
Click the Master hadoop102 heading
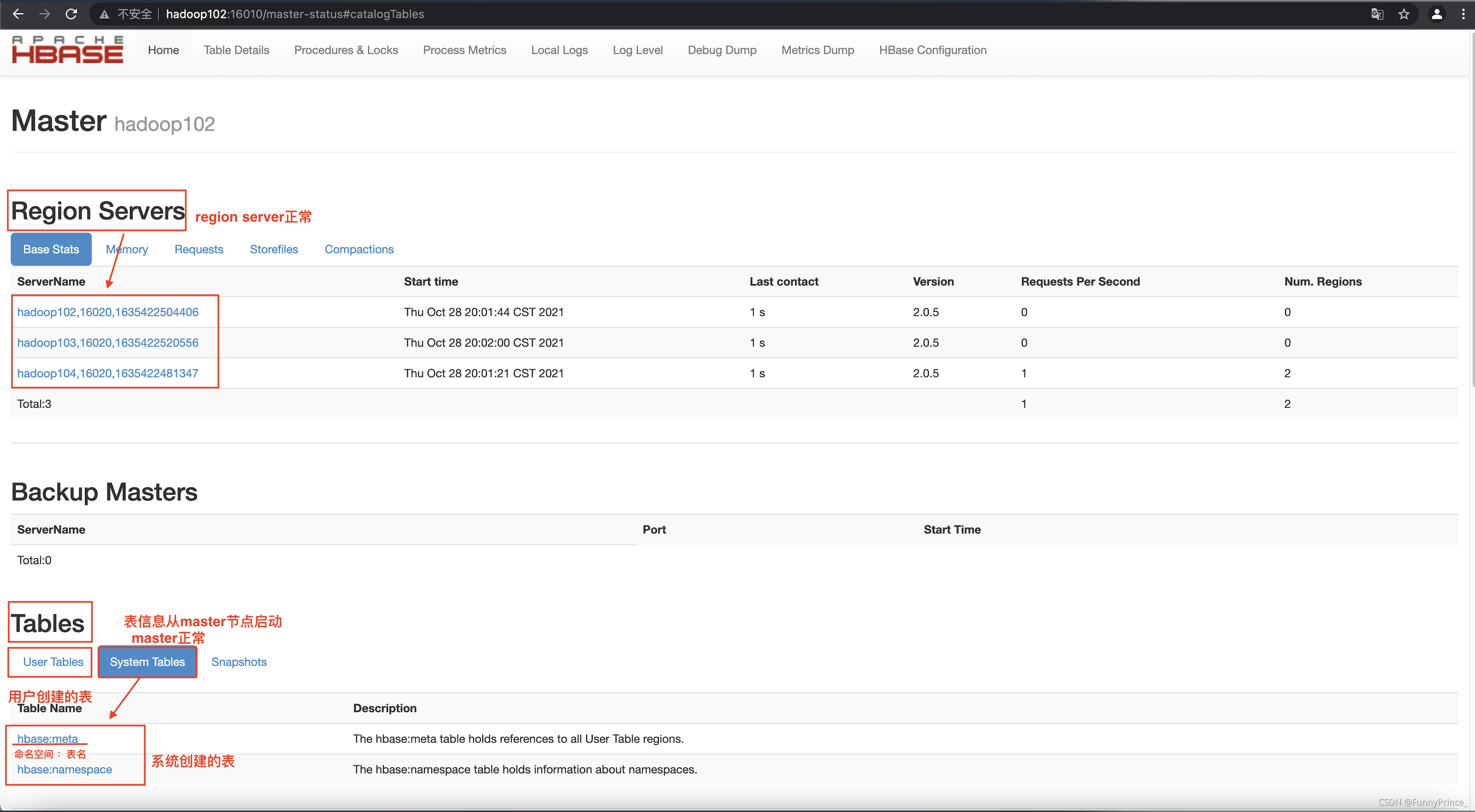[x=113, y=121]
